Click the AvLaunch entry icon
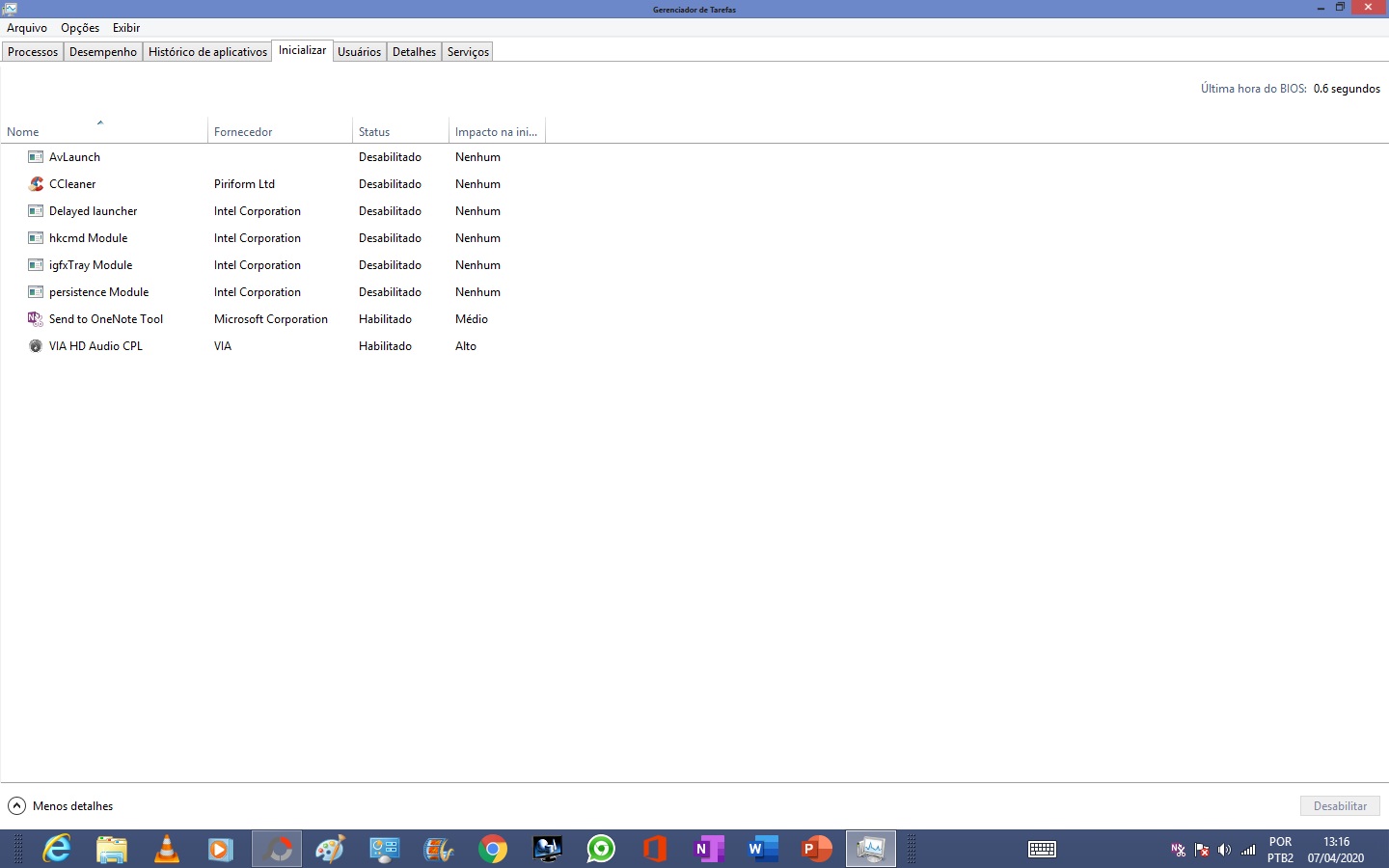Screen dimensions: 1389x868 [36, 157]
